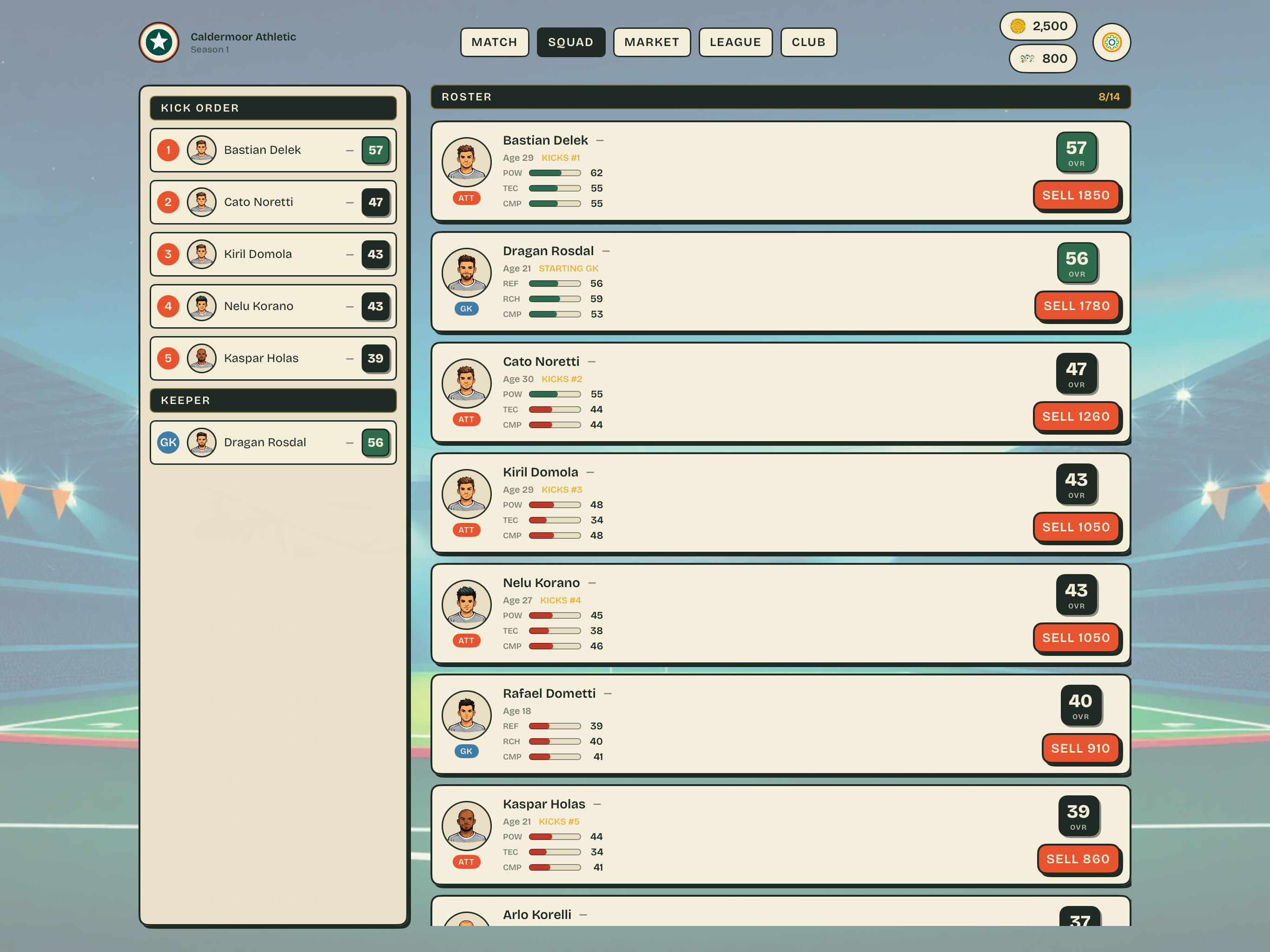Click the 8/14 roster count
The height and width of the screenshot is (952, 1270).
coord(1109,97)
